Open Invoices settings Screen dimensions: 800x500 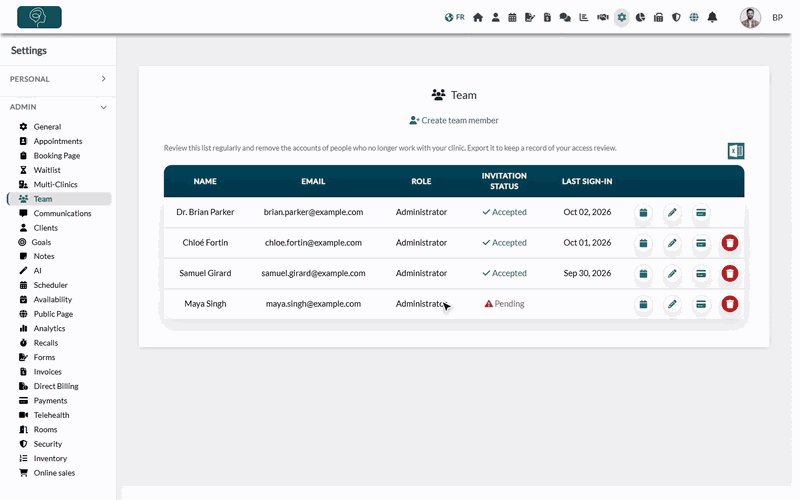point(47,372)
